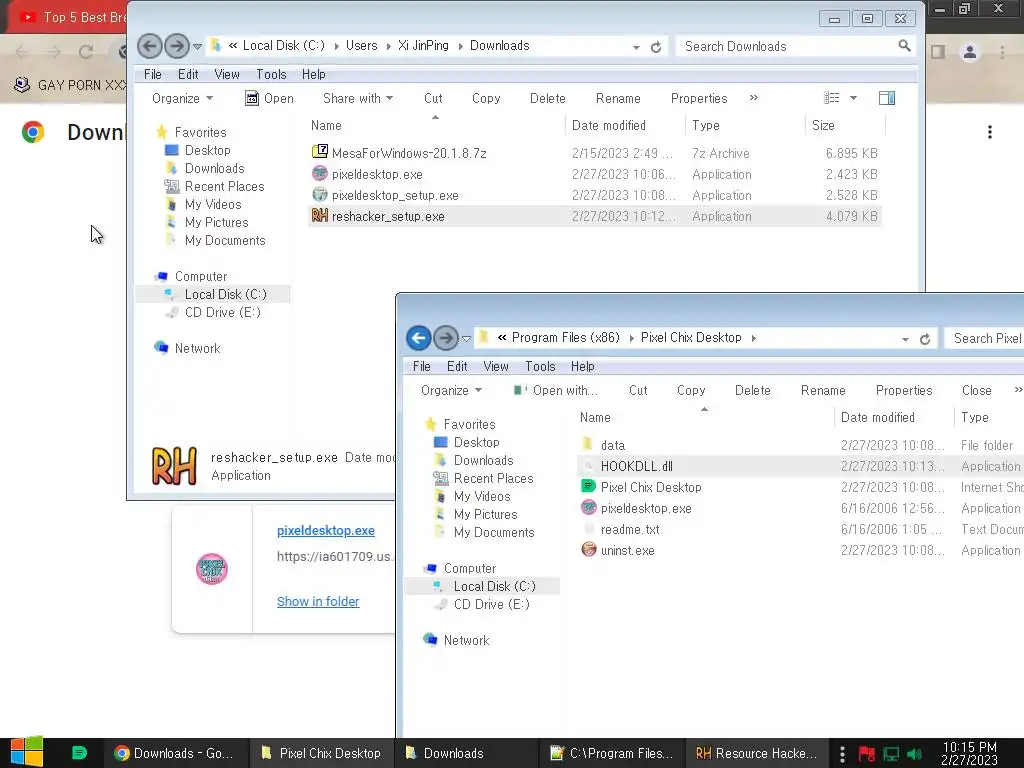Click the Chrome profile avatar icon
Image resolution: width=1024 pixels, height=768 pixels.
[x=970, y=52]
